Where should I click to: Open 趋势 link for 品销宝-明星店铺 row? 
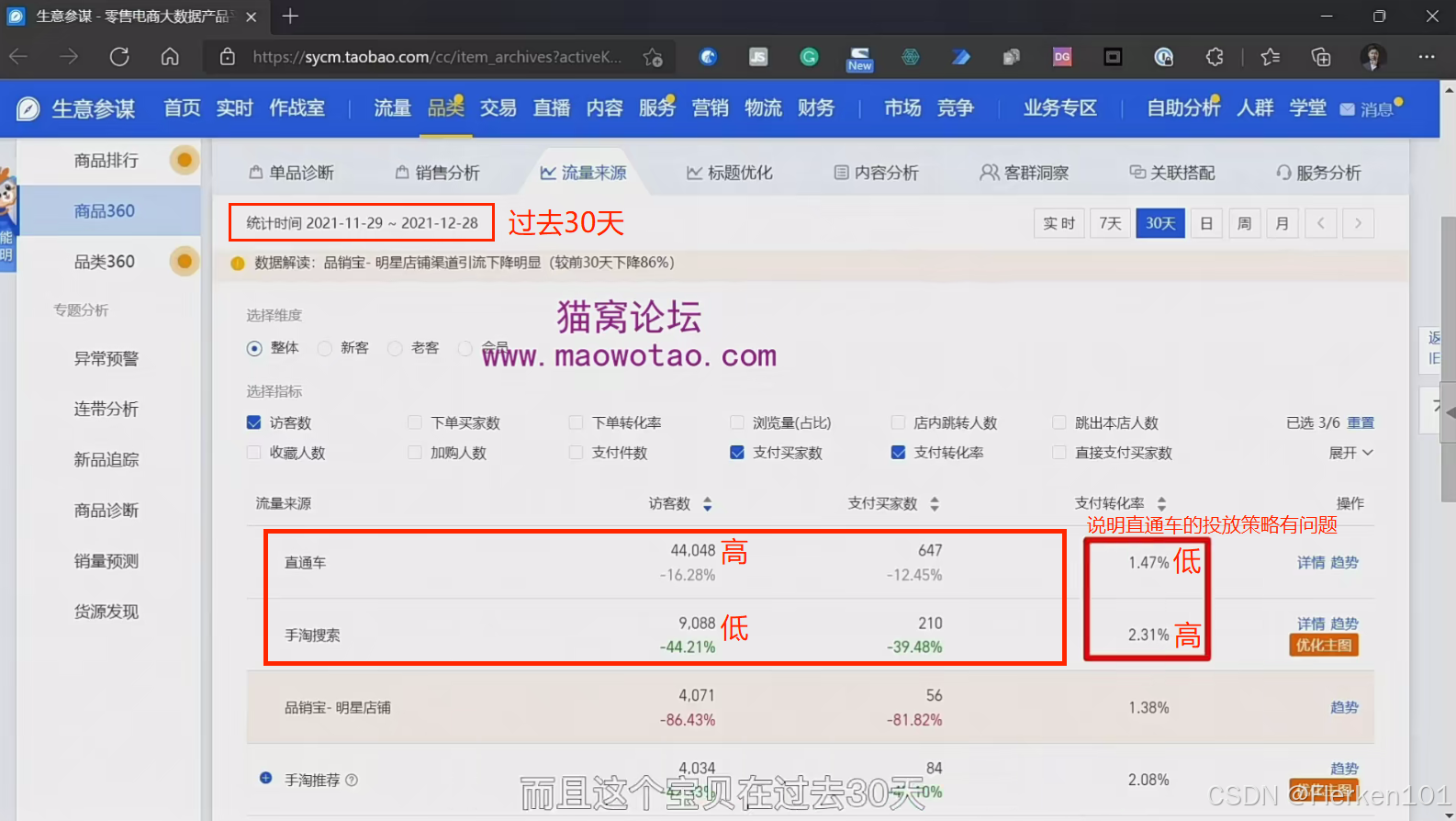coord(1344,707)
